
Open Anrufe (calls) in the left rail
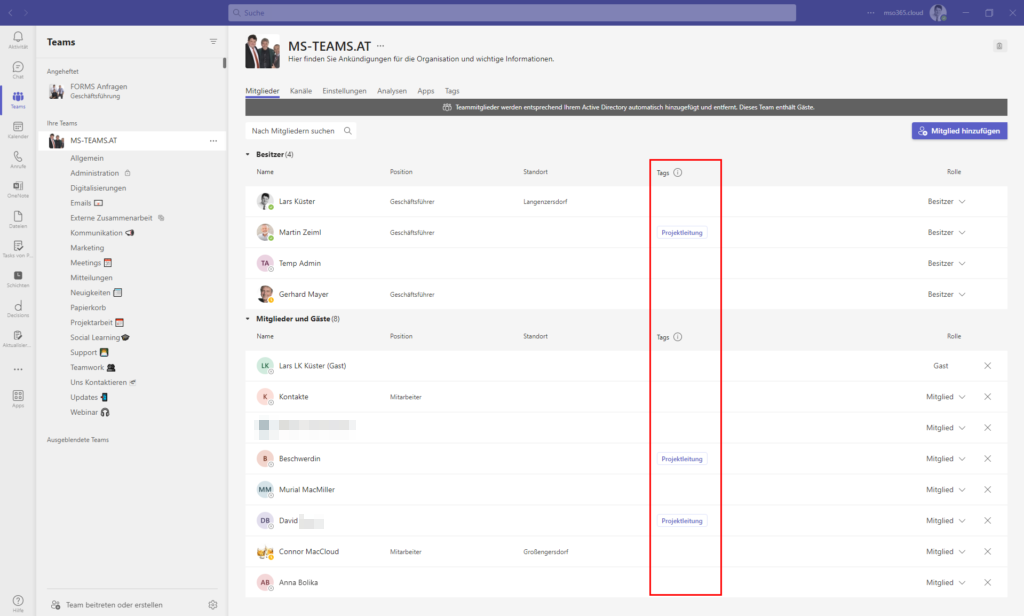pos(18,159)
